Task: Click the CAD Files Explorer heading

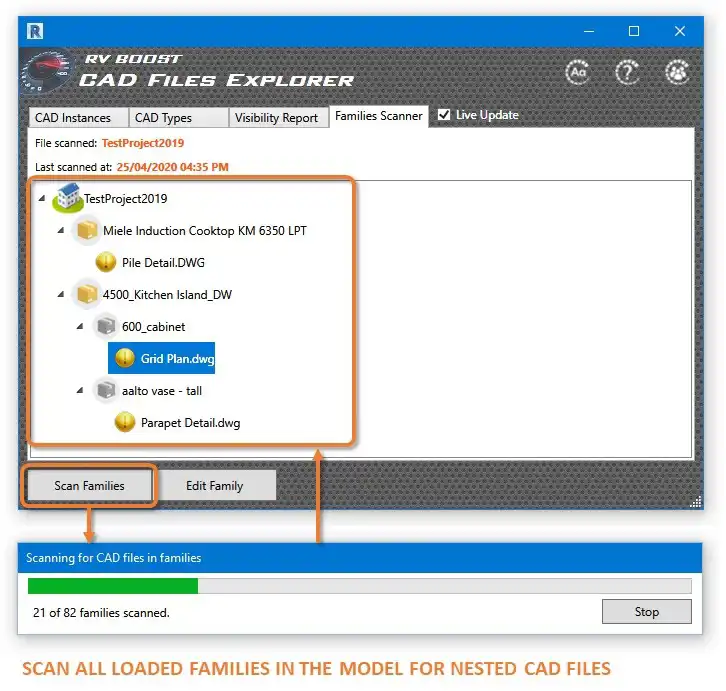Action: tap(216, 80)
